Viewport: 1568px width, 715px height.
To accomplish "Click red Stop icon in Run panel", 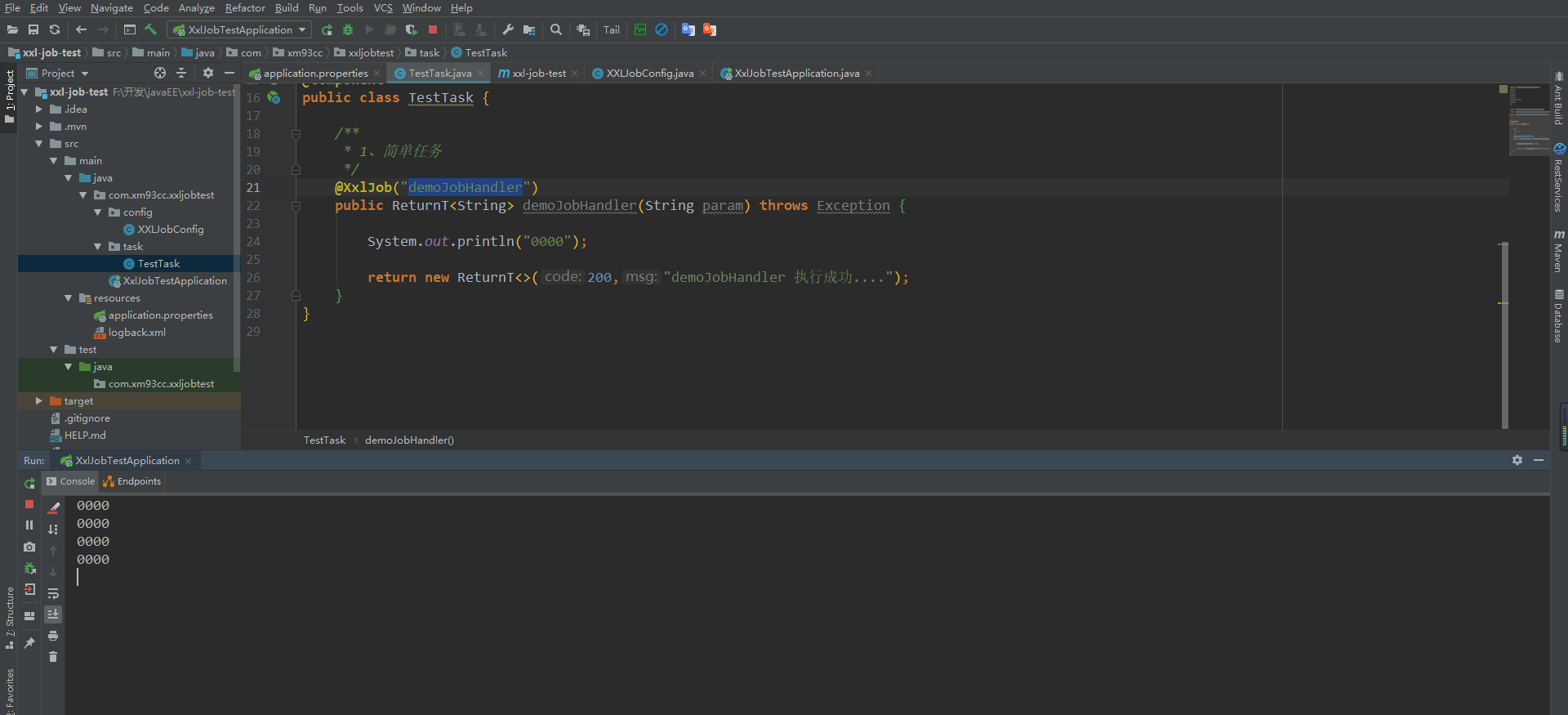I will click(x=29, y=504).
